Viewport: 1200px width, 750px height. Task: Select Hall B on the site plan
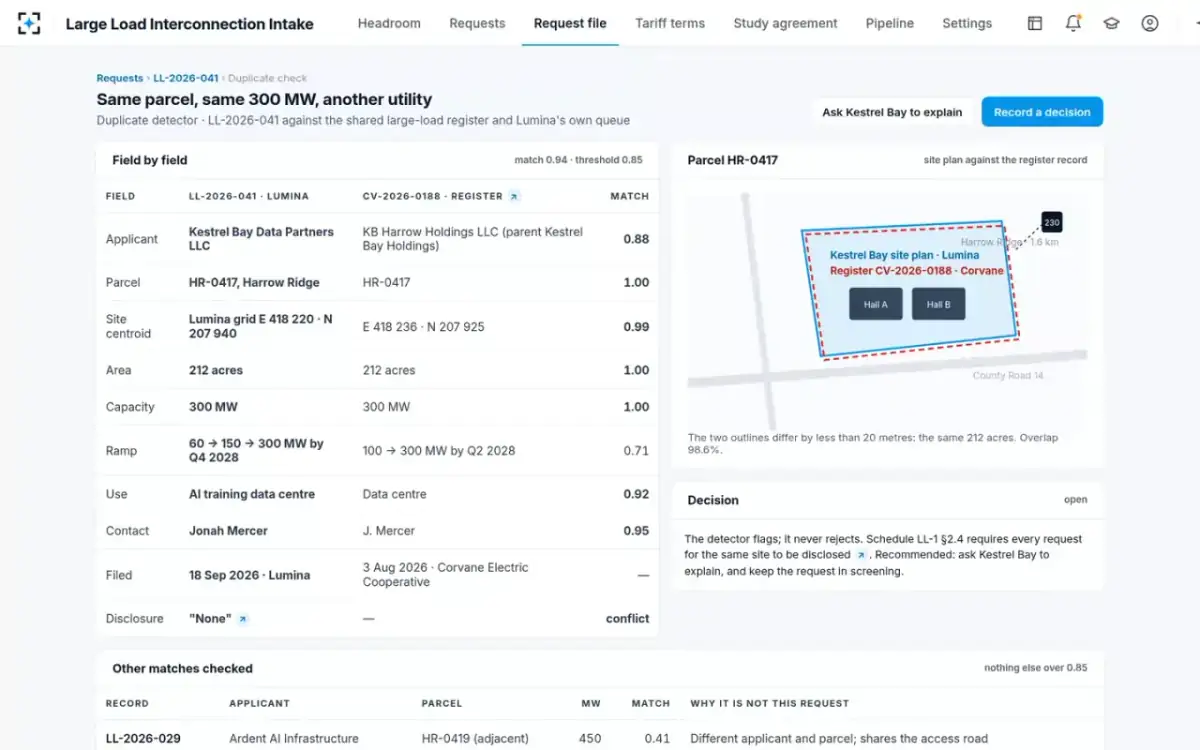point(938,304)
